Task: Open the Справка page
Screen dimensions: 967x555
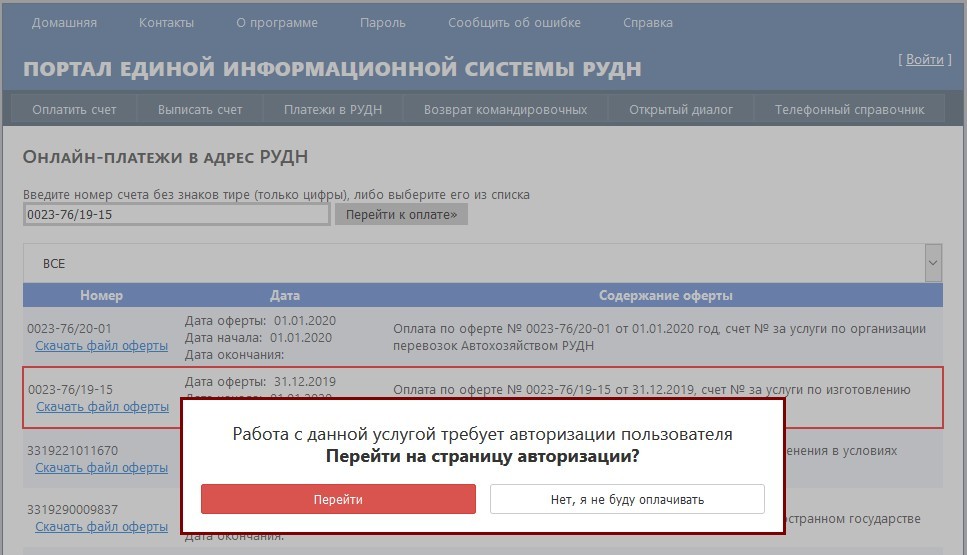Action: [648, 23]
